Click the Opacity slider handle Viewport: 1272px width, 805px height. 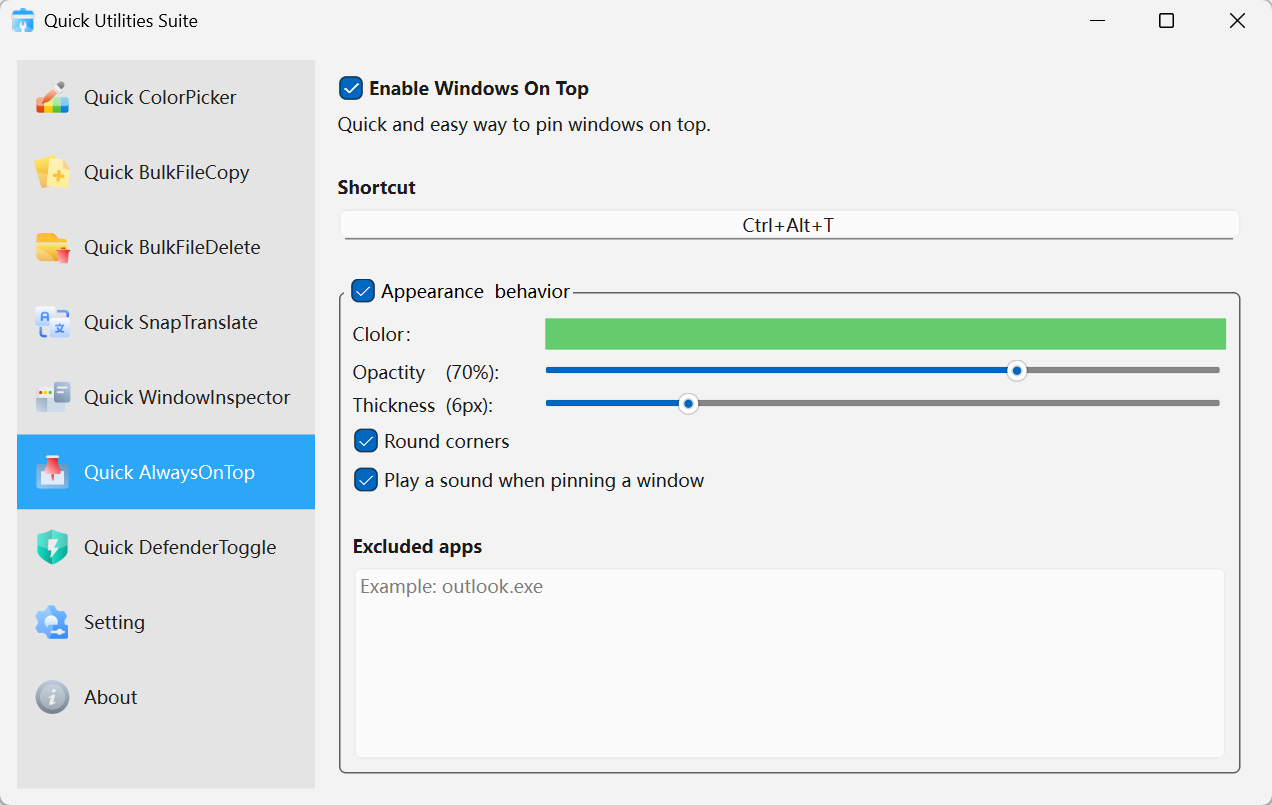(x=1017, y=371)
